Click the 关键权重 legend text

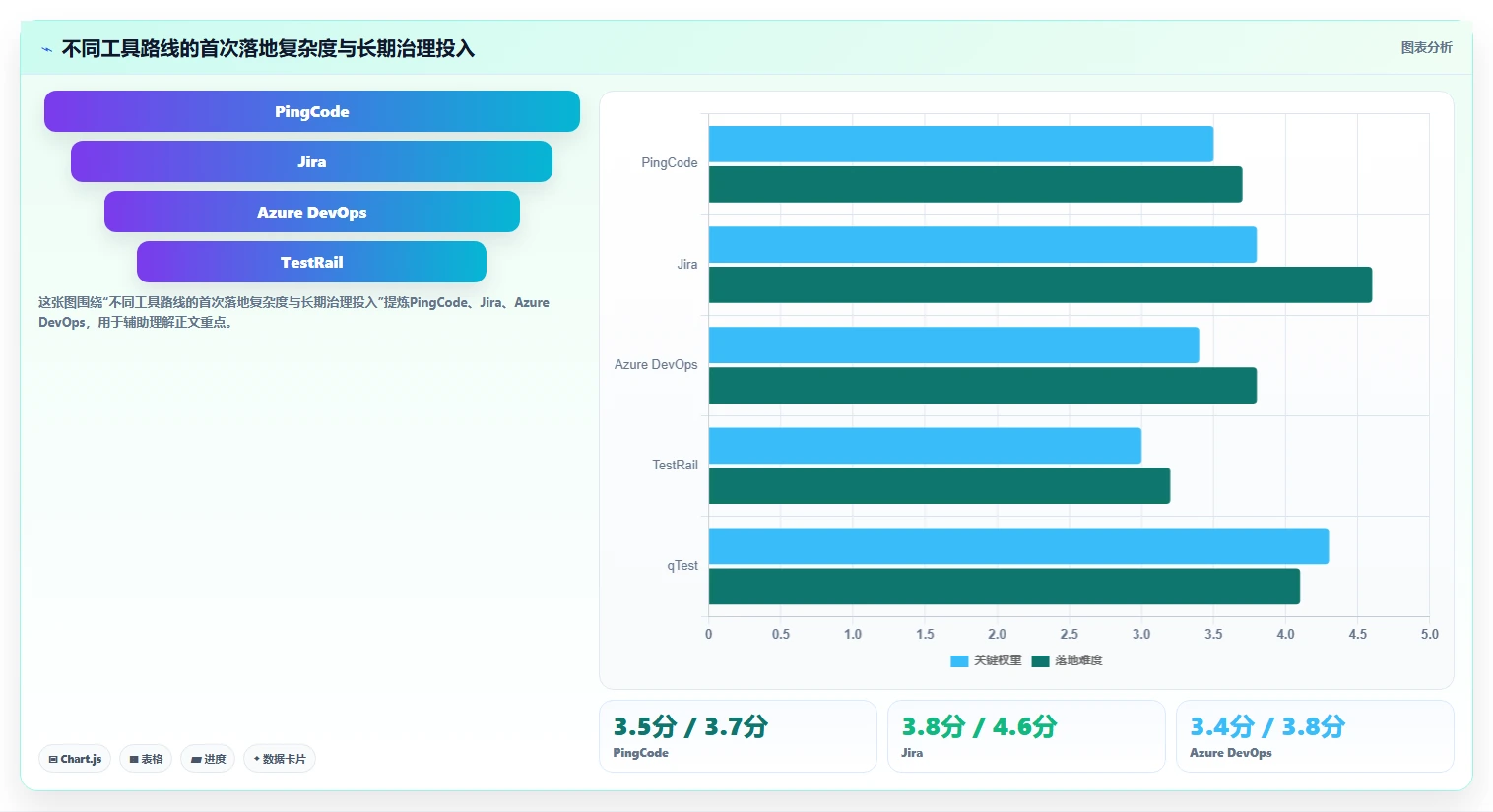tap(998, 661)
